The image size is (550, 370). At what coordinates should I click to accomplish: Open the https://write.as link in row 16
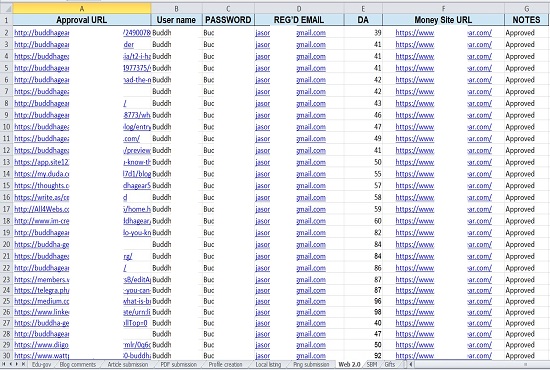[x=42, y=197]
